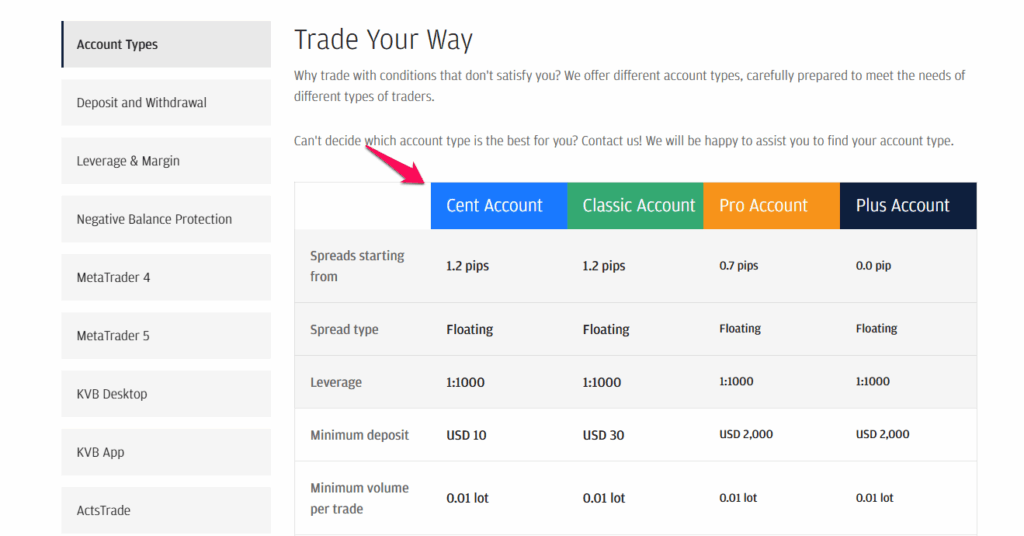Click the Pro Account 1:1000 leverage
Screen dimensions: 1024x536
736,381
